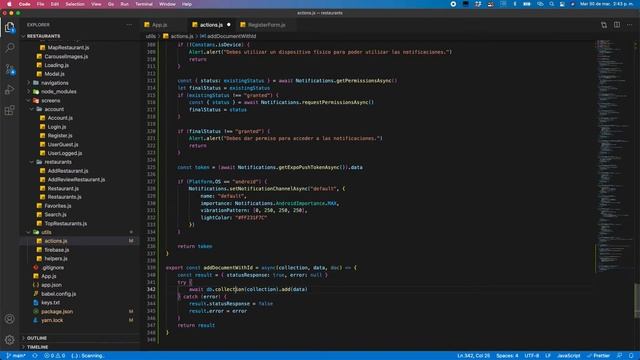The height and width of the screenshot is (360, 640).
Task: Open babel.config.js in the explorer
Action: [x=58, y=294]
